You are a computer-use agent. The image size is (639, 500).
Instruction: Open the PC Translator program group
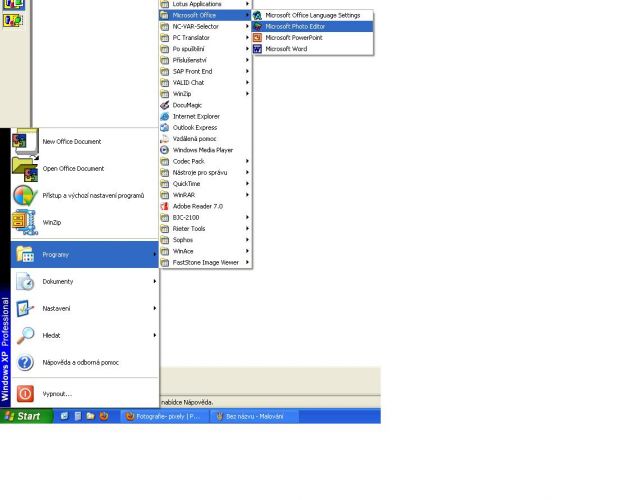coord(205,37)
